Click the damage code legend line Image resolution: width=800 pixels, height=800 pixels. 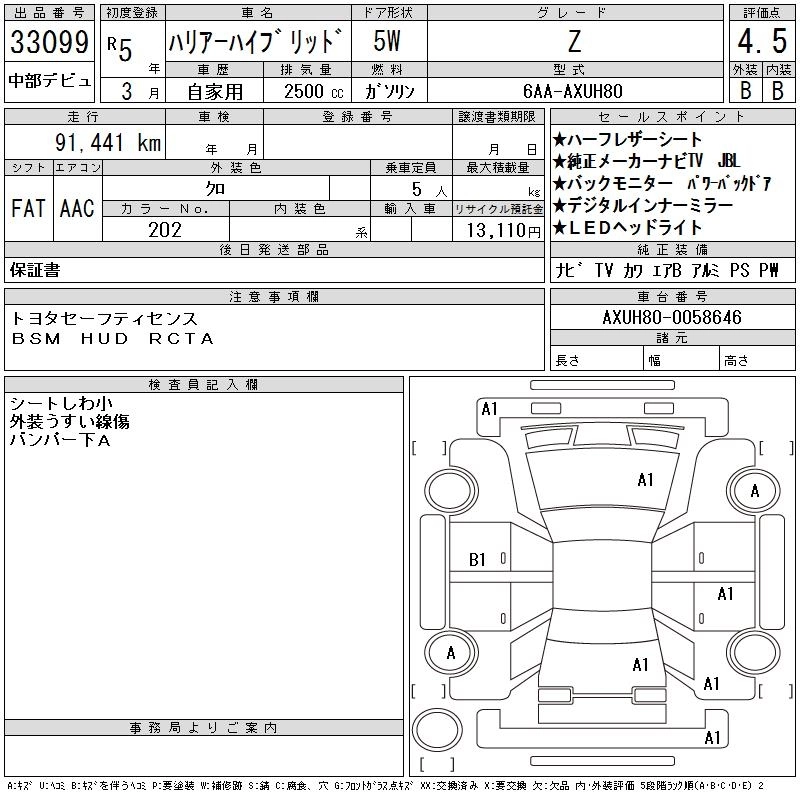coord(385,786)
